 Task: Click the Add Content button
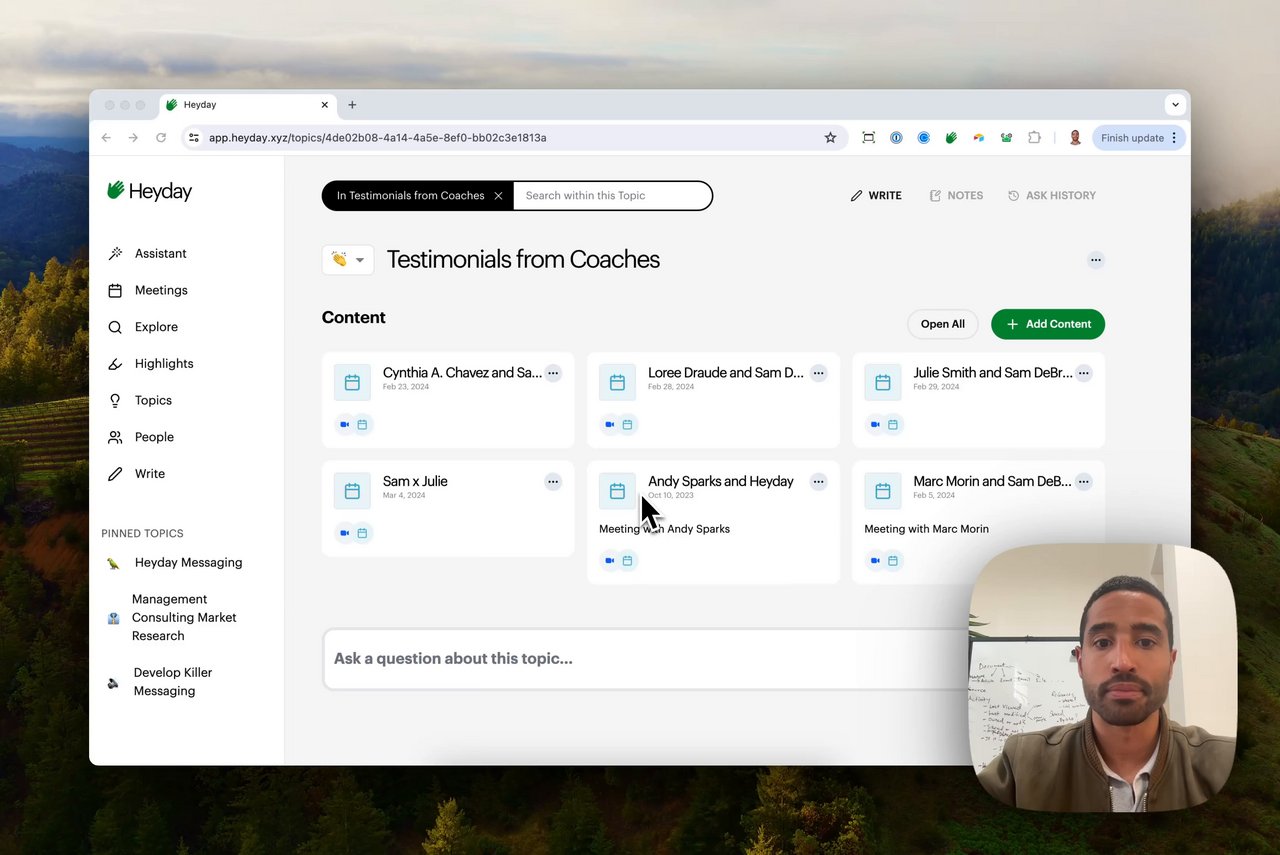pos(1048,324)
